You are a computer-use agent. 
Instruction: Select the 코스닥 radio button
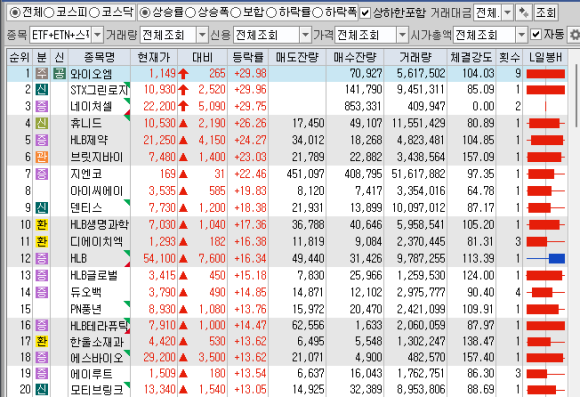point(94,13)
